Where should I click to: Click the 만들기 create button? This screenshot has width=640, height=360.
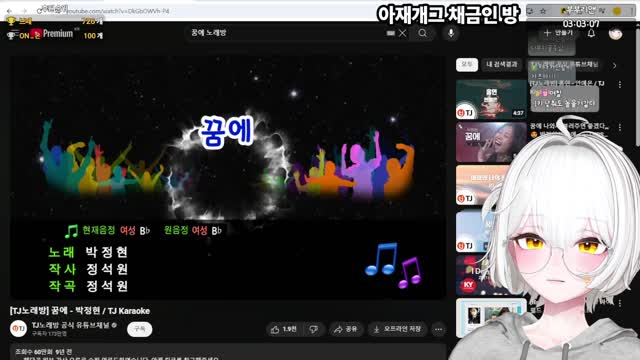558,33
